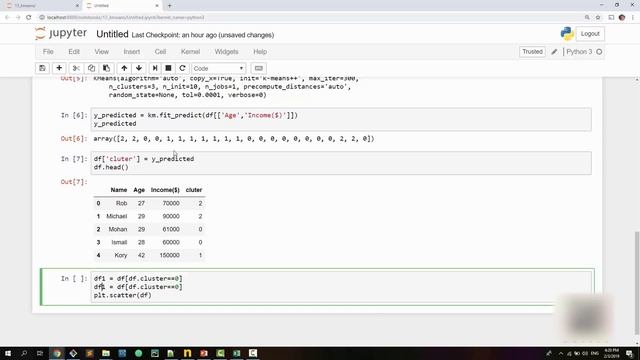640x360 pixels.
Task: Open the Edit menu
Action: pyautogui.click(x=74, y=52)
